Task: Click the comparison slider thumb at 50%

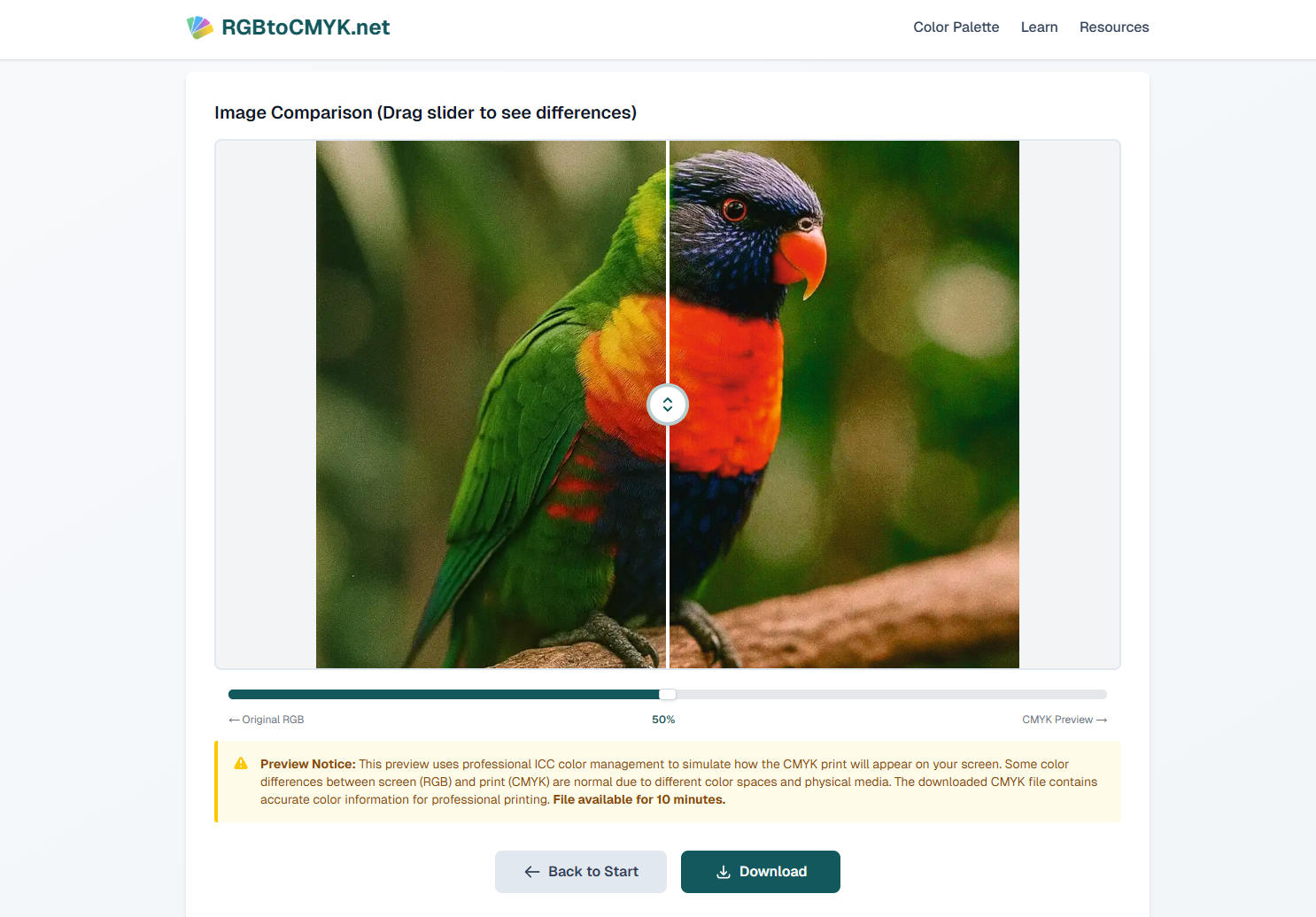Action: pos(668,695)
